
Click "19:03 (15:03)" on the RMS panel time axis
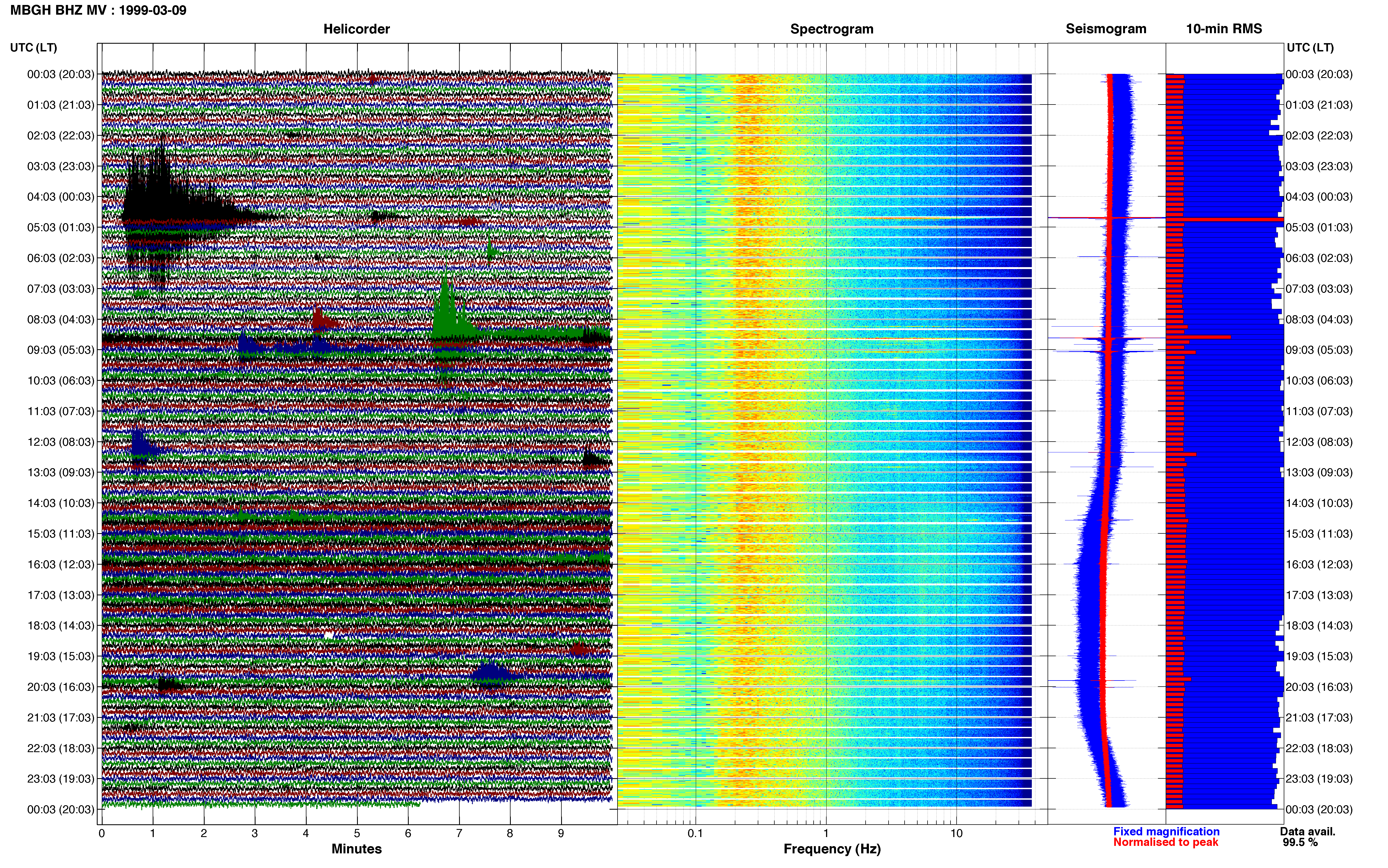click(1319, 656)
